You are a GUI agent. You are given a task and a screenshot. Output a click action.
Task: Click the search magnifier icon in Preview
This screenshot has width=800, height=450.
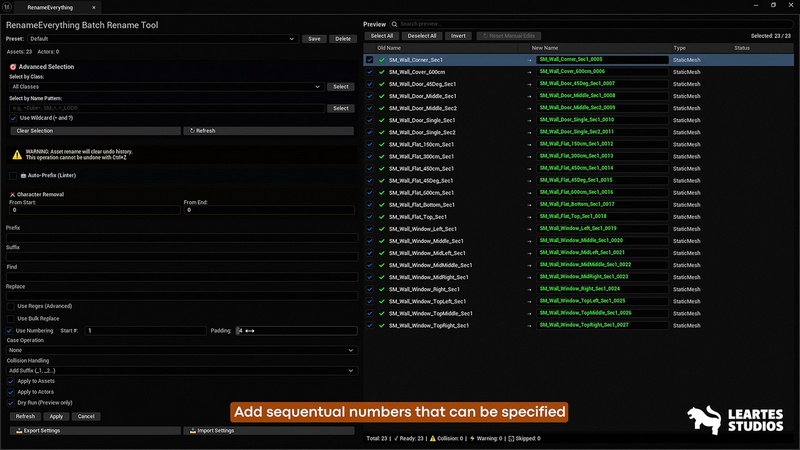pos(395,24)
